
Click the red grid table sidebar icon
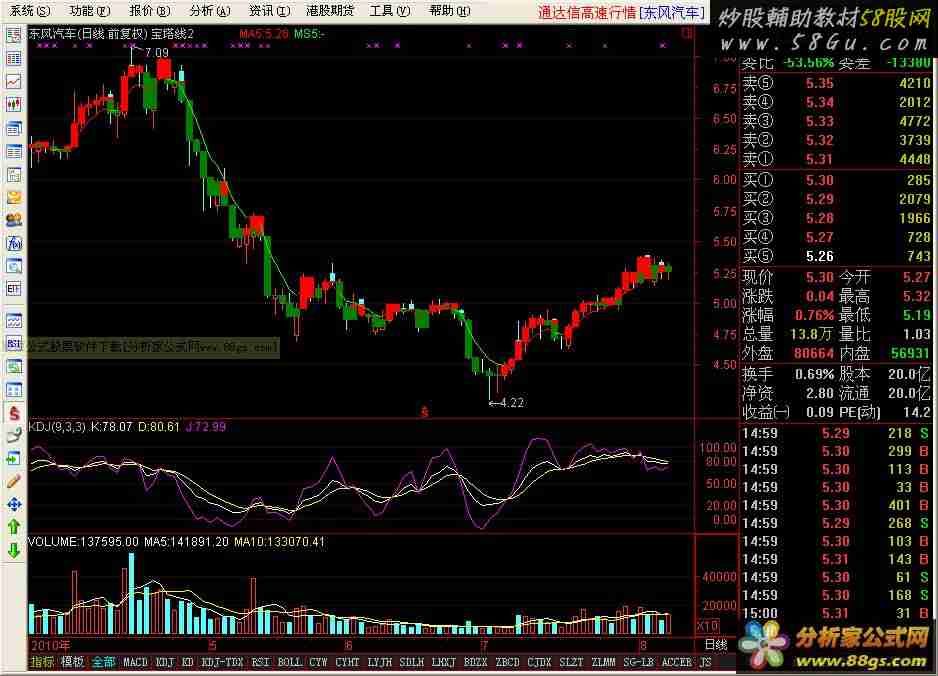[14, 58]
